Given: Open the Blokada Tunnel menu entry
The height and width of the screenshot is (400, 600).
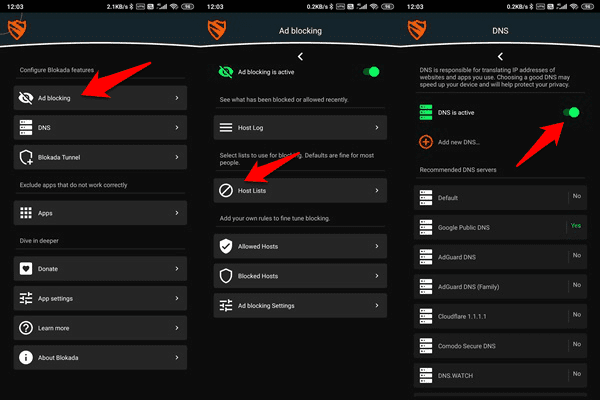Looking at the screenshot, I should pyautogui.click(x=100, y=157).
